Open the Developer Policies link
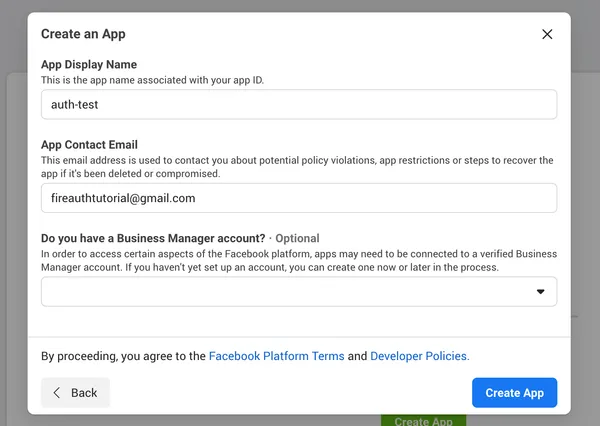Image resolution: width=600 pixels, height=426 pixels. pos(419,356)
